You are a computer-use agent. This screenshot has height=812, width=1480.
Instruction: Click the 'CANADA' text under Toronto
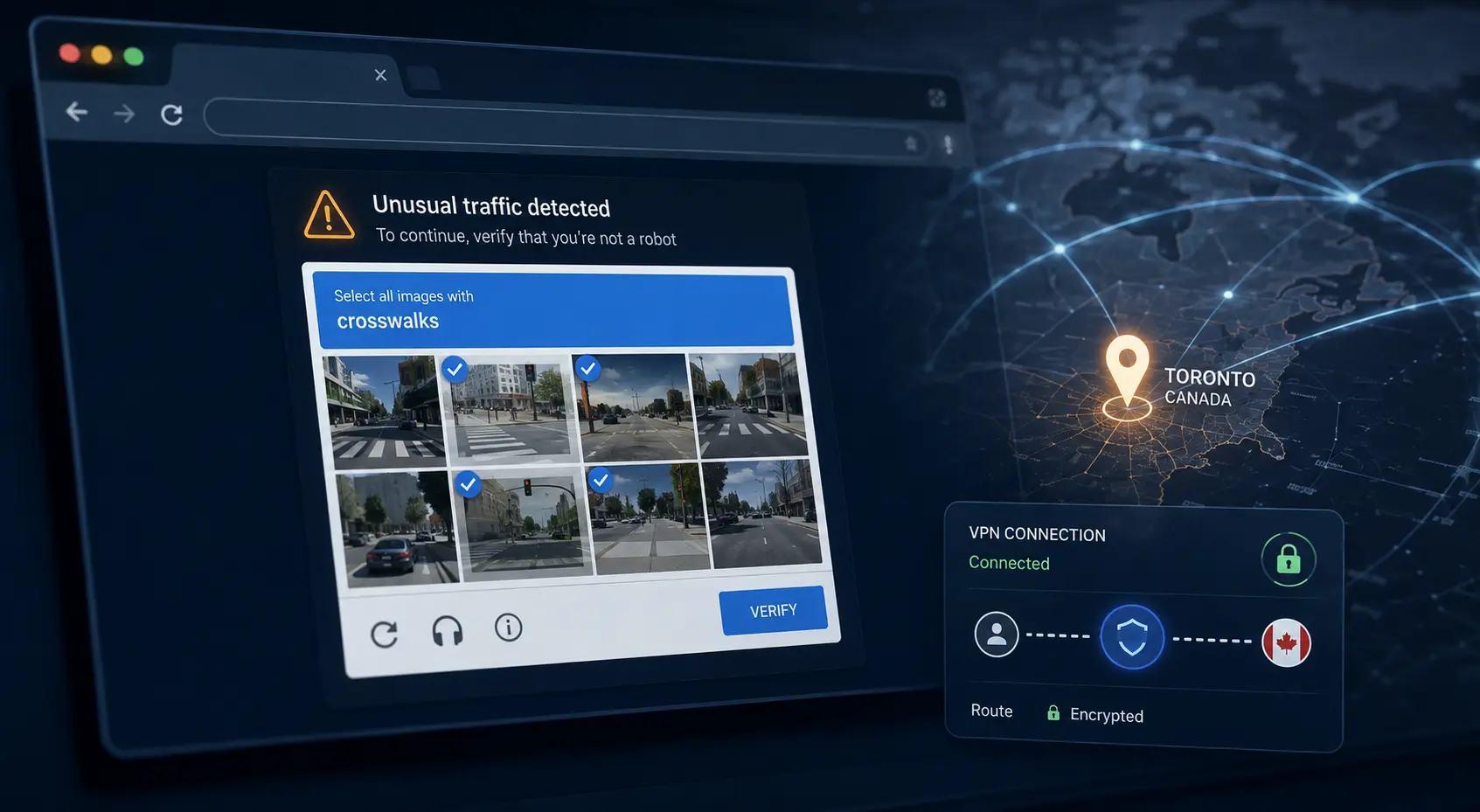[1198, 399]
